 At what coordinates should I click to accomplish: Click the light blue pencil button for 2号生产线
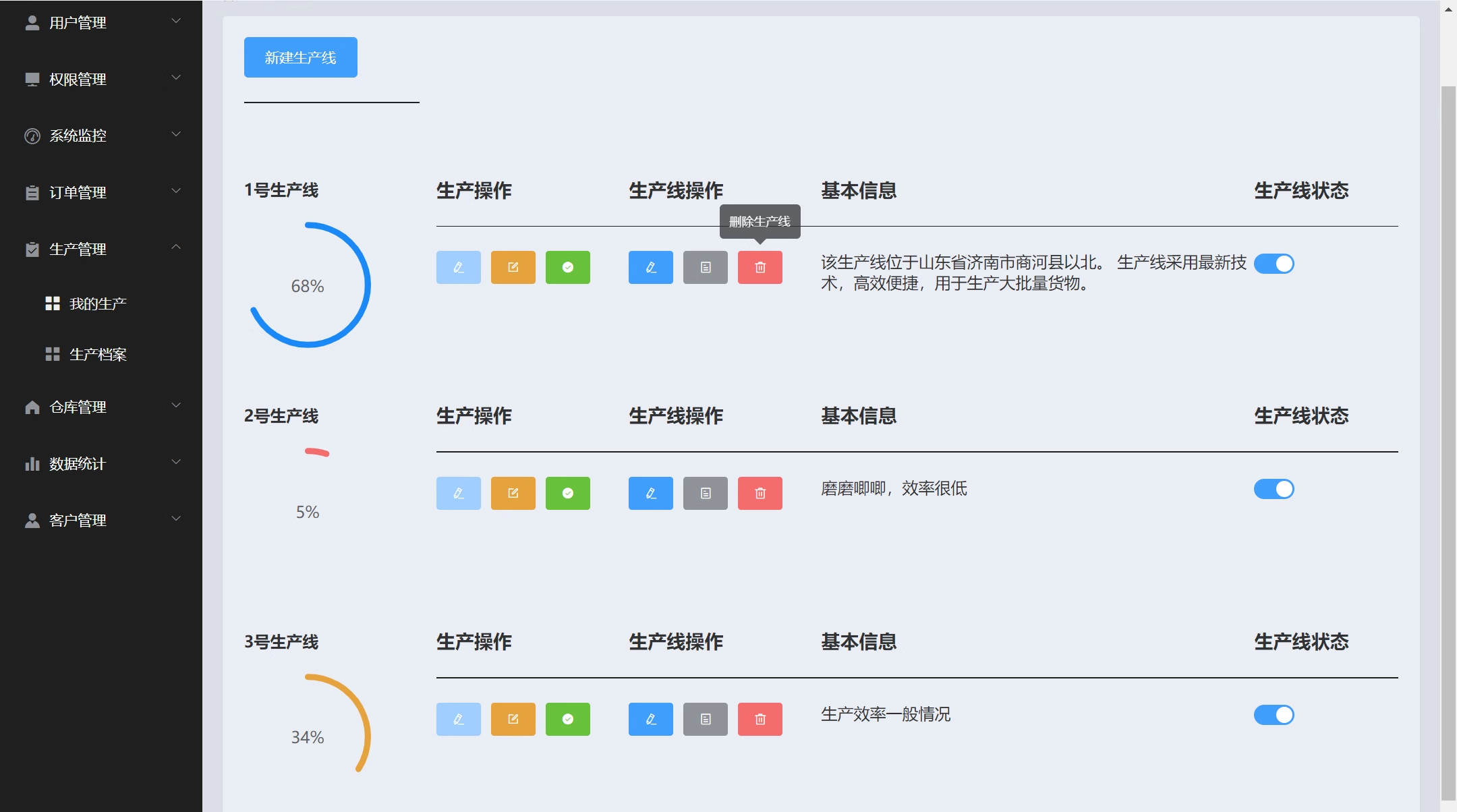[x=459, y=493]
